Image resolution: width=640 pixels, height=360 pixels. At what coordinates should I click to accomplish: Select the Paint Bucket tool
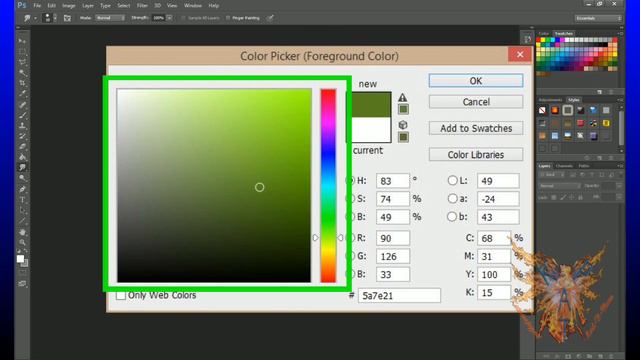[22, 157]
